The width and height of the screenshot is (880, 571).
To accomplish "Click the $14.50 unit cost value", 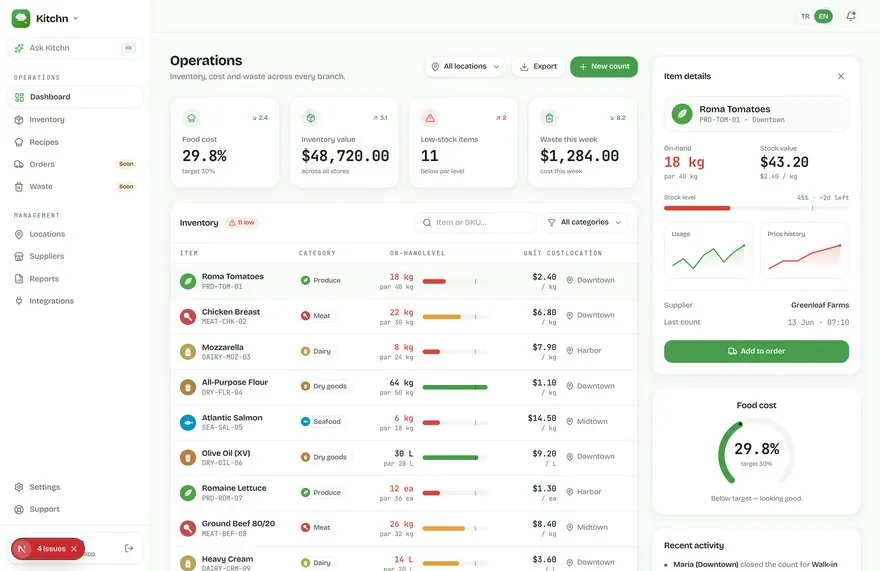I will click(542, 418).
